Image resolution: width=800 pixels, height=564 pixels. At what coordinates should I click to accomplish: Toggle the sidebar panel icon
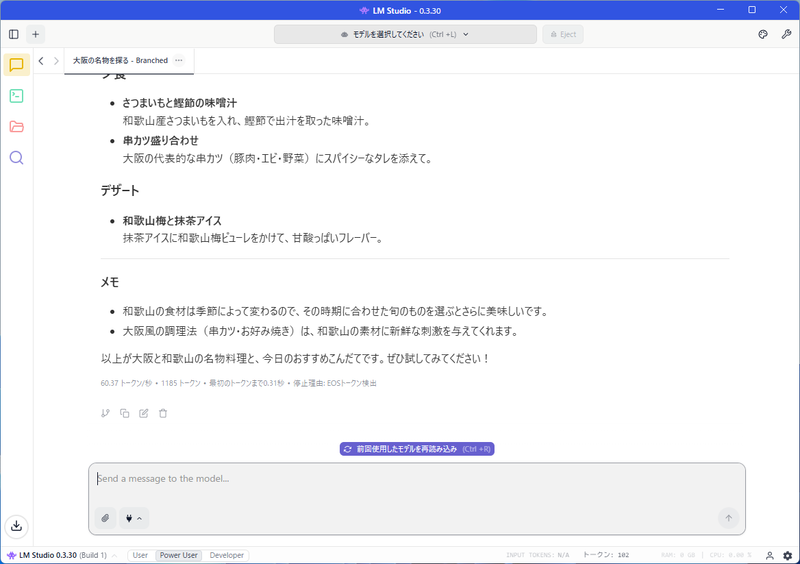point(14,34)
